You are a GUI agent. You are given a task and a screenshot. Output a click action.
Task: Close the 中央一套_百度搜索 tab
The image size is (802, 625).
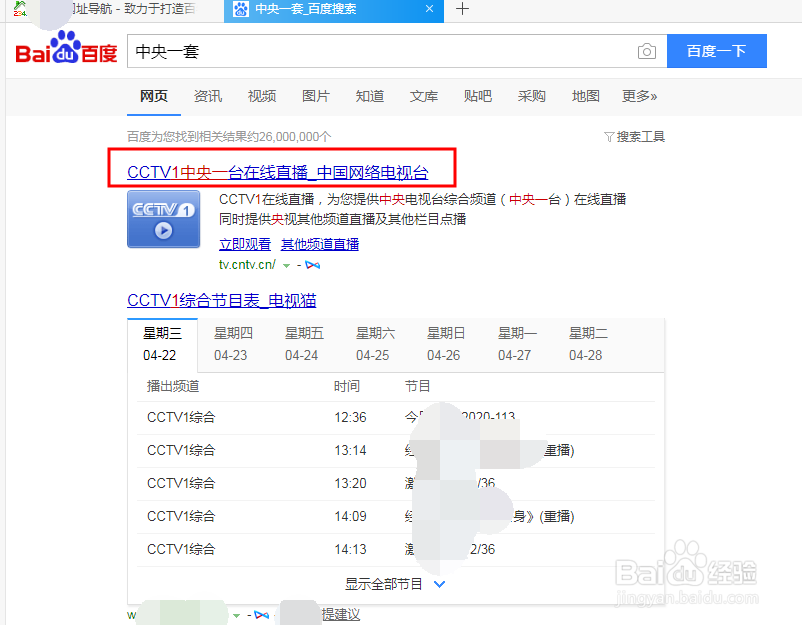click(430, 9)
